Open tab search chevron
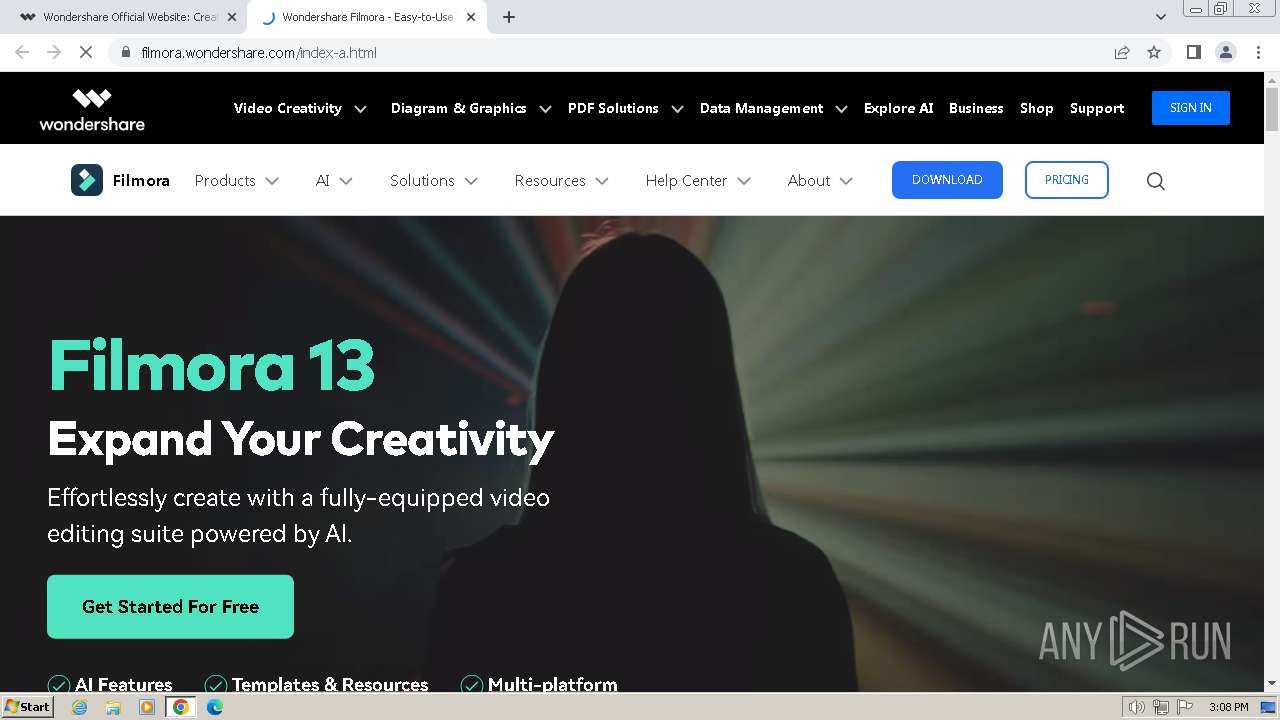The width and height of the screenshot is (1280, 720). coord(1161,17)
